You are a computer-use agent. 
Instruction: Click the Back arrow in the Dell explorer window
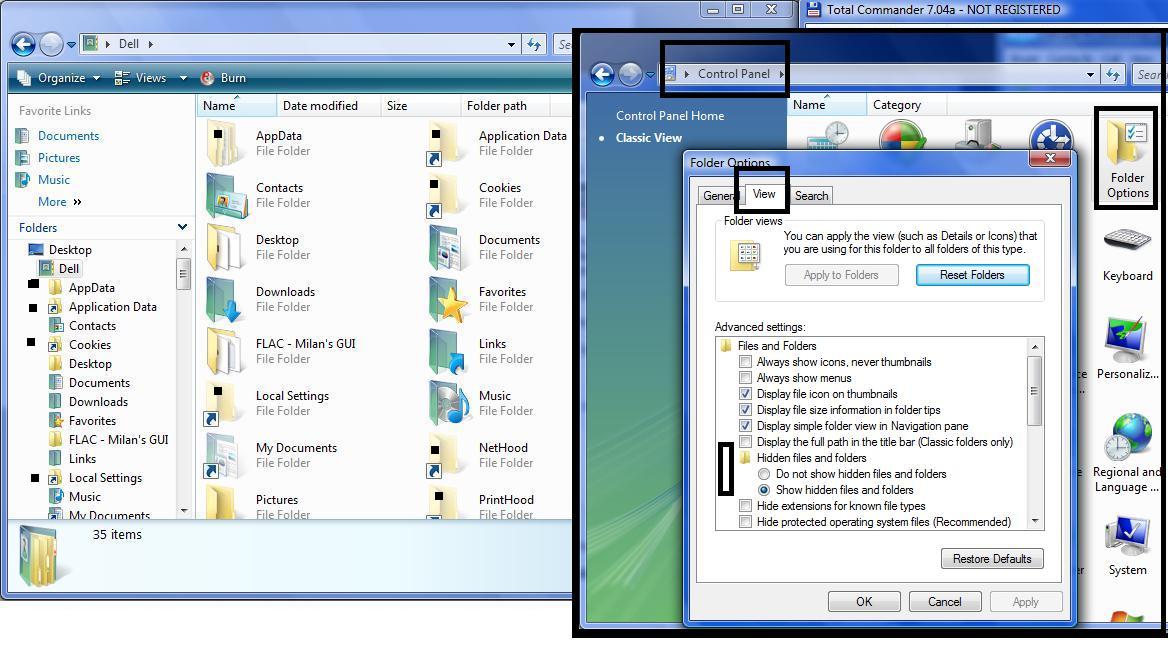click(23, 45)
